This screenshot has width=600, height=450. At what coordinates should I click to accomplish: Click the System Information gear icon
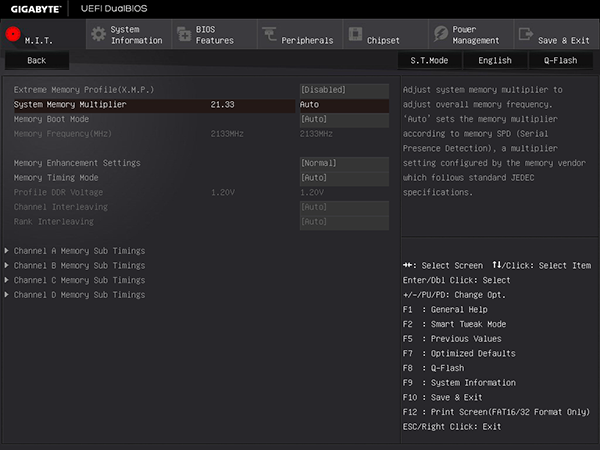tap(98, 34)
